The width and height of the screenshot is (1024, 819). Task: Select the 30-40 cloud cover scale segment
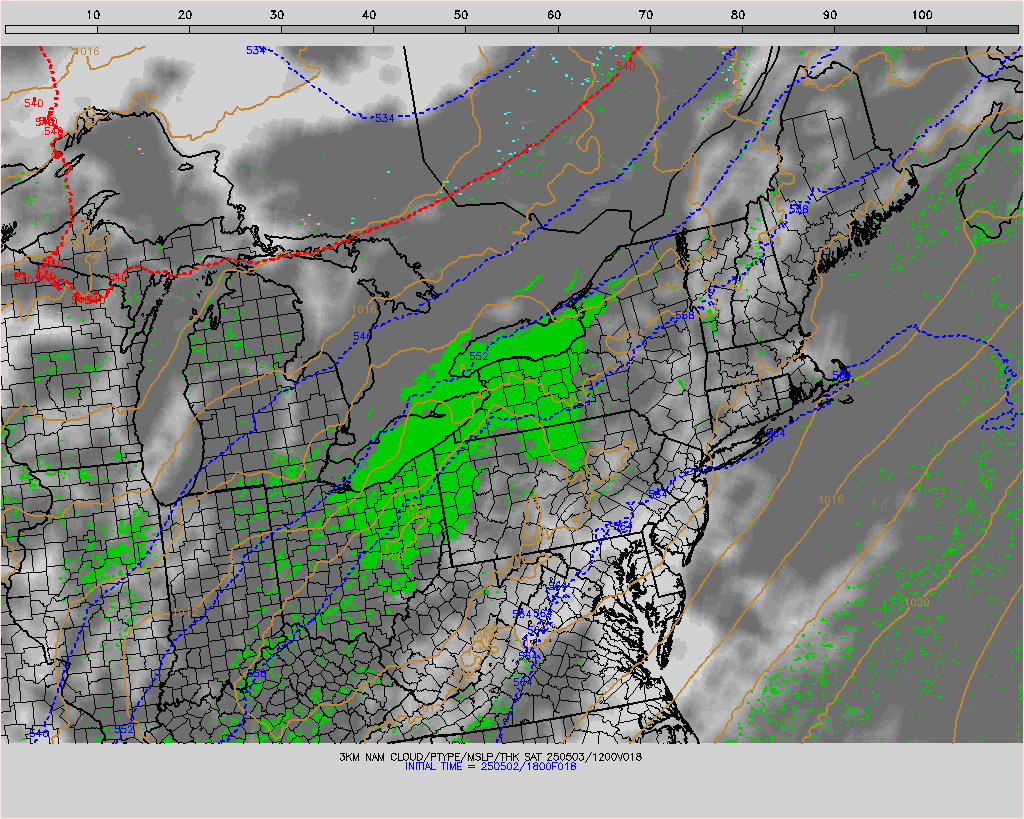click(x=328, y=29)
